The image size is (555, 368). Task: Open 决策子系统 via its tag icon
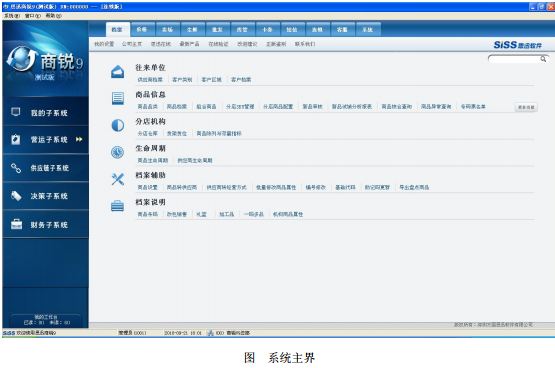pos(16,196)
